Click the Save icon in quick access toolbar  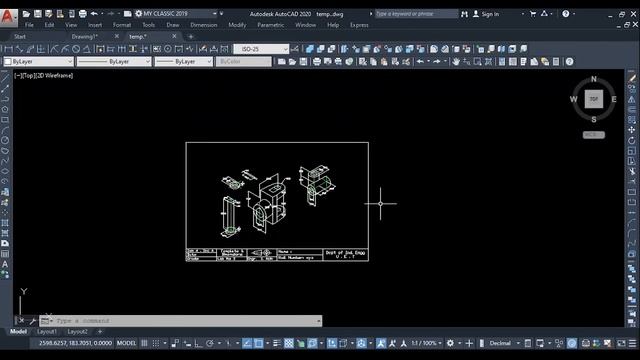tap(38, 14)
